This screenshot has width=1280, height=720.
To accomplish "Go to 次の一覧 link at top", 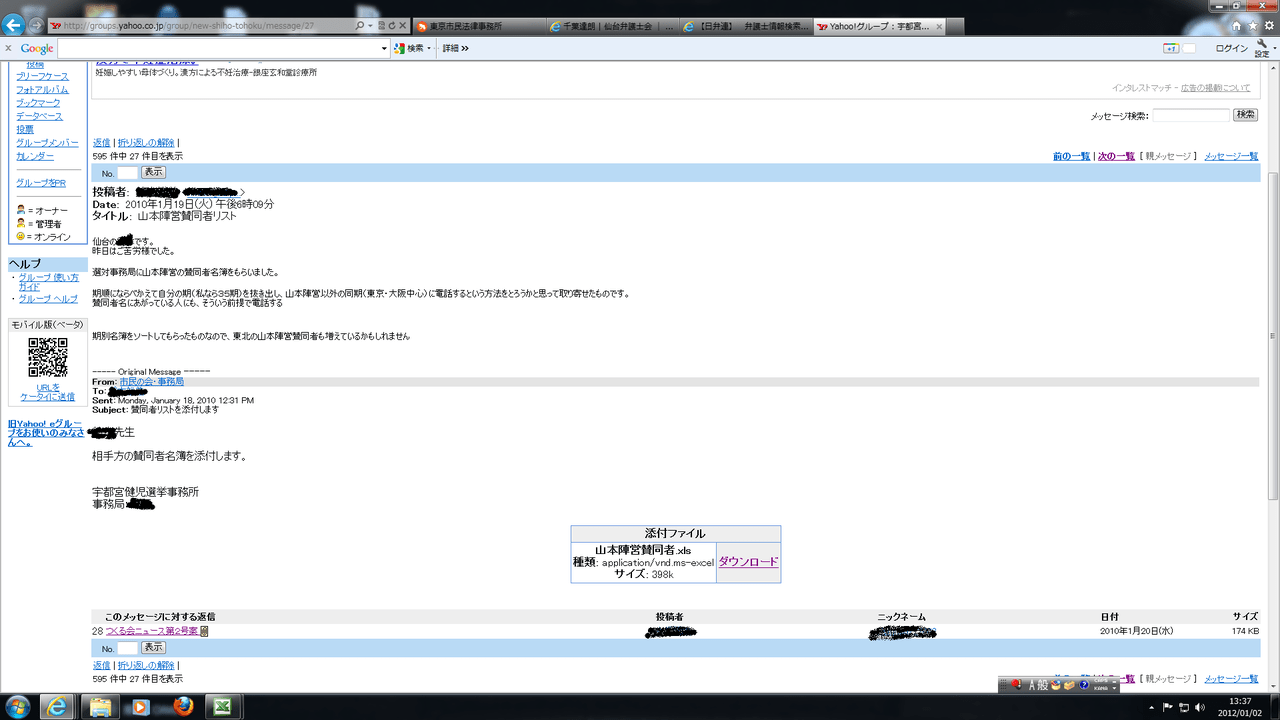I will point(1116,156).
